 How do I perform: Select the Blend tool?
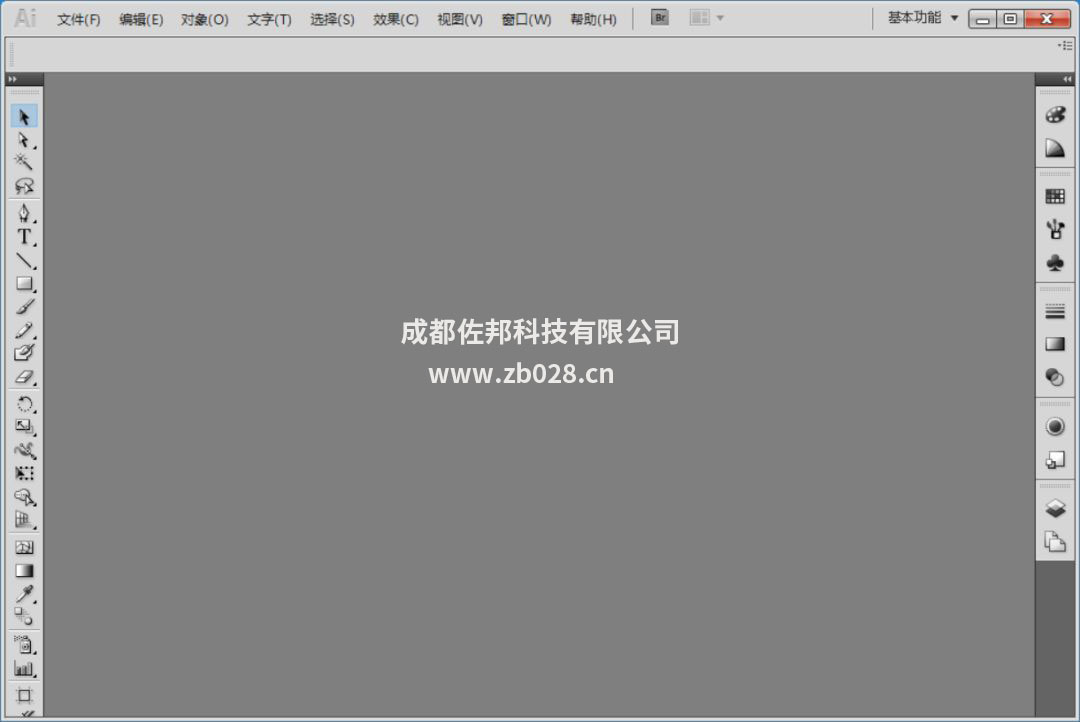24,616
